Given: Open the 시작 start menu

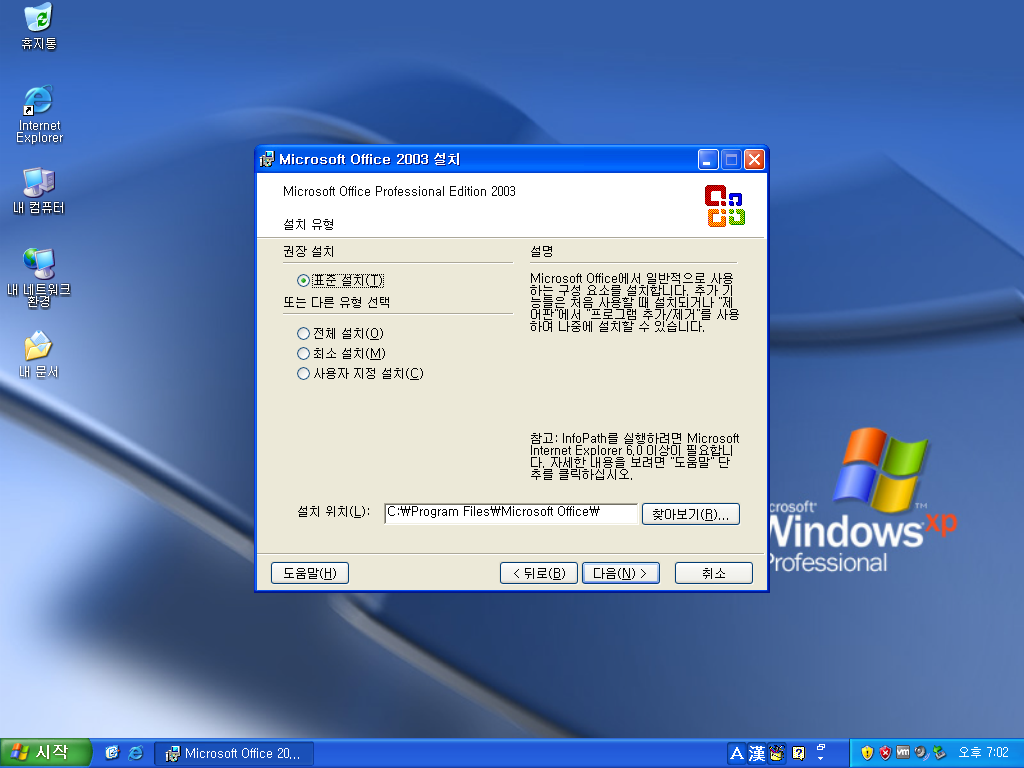Looking at the screenshot, I should 45,753.
